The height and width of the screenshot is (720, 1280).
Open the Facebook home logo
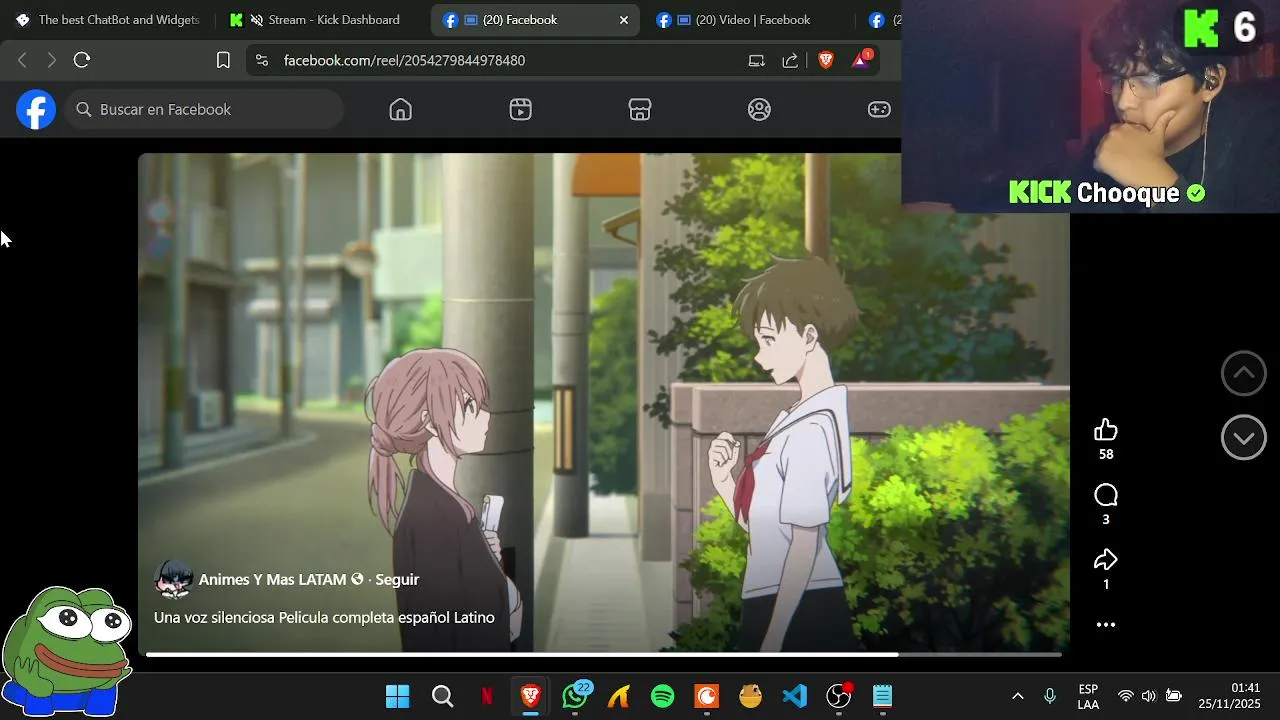pyautogui.click(x=35, y=110)
